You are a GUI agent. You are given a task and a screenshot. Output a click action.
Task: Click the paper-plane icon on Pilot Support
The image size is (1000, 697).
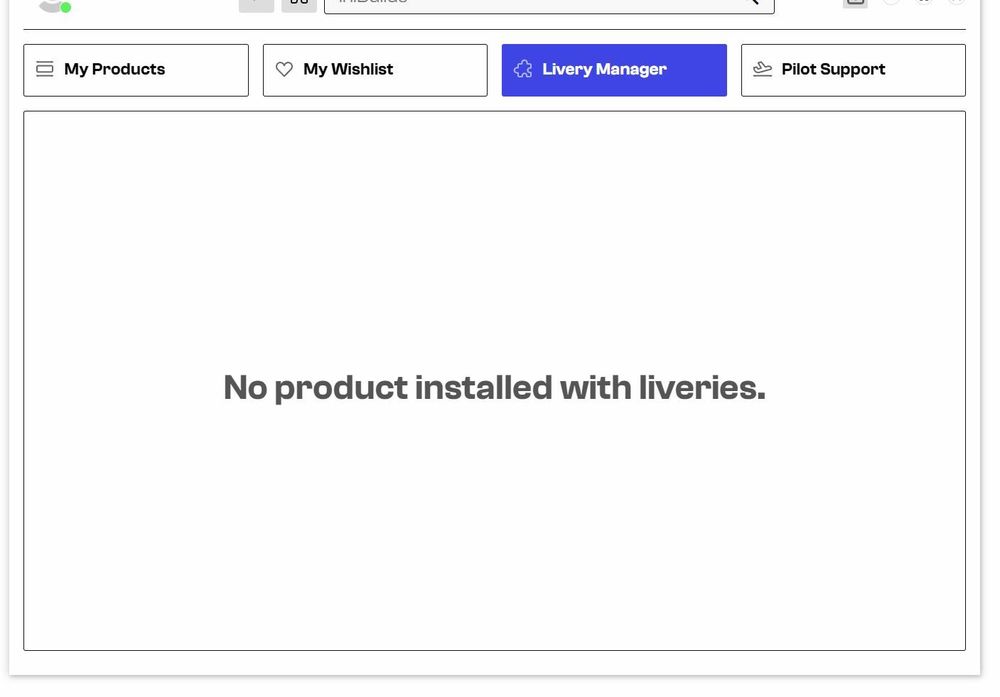tap(762, 69)
